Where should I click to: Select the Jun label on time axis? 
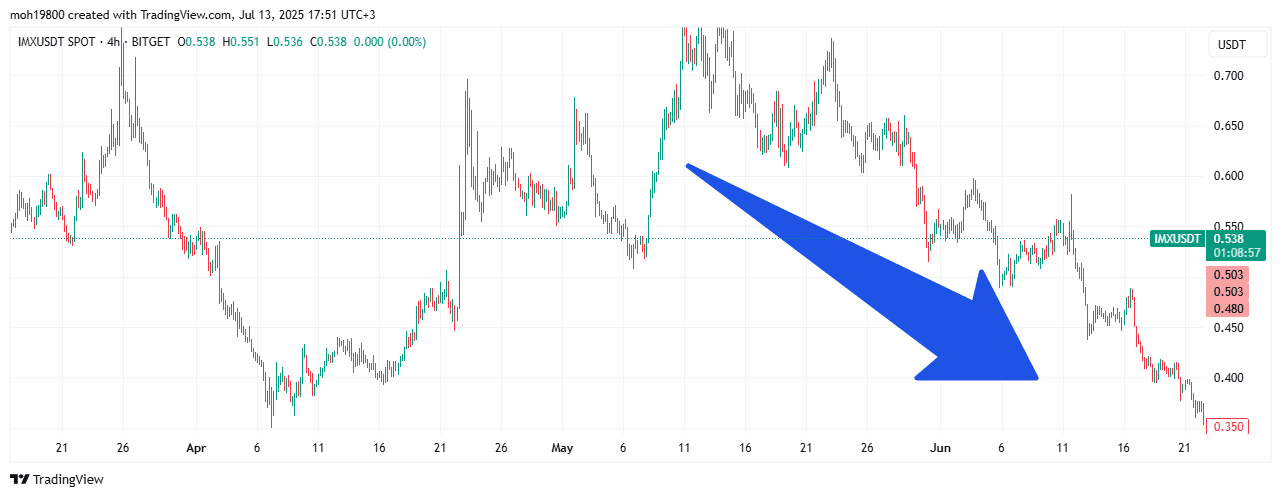pyautogui.click(x=940, y=448)
